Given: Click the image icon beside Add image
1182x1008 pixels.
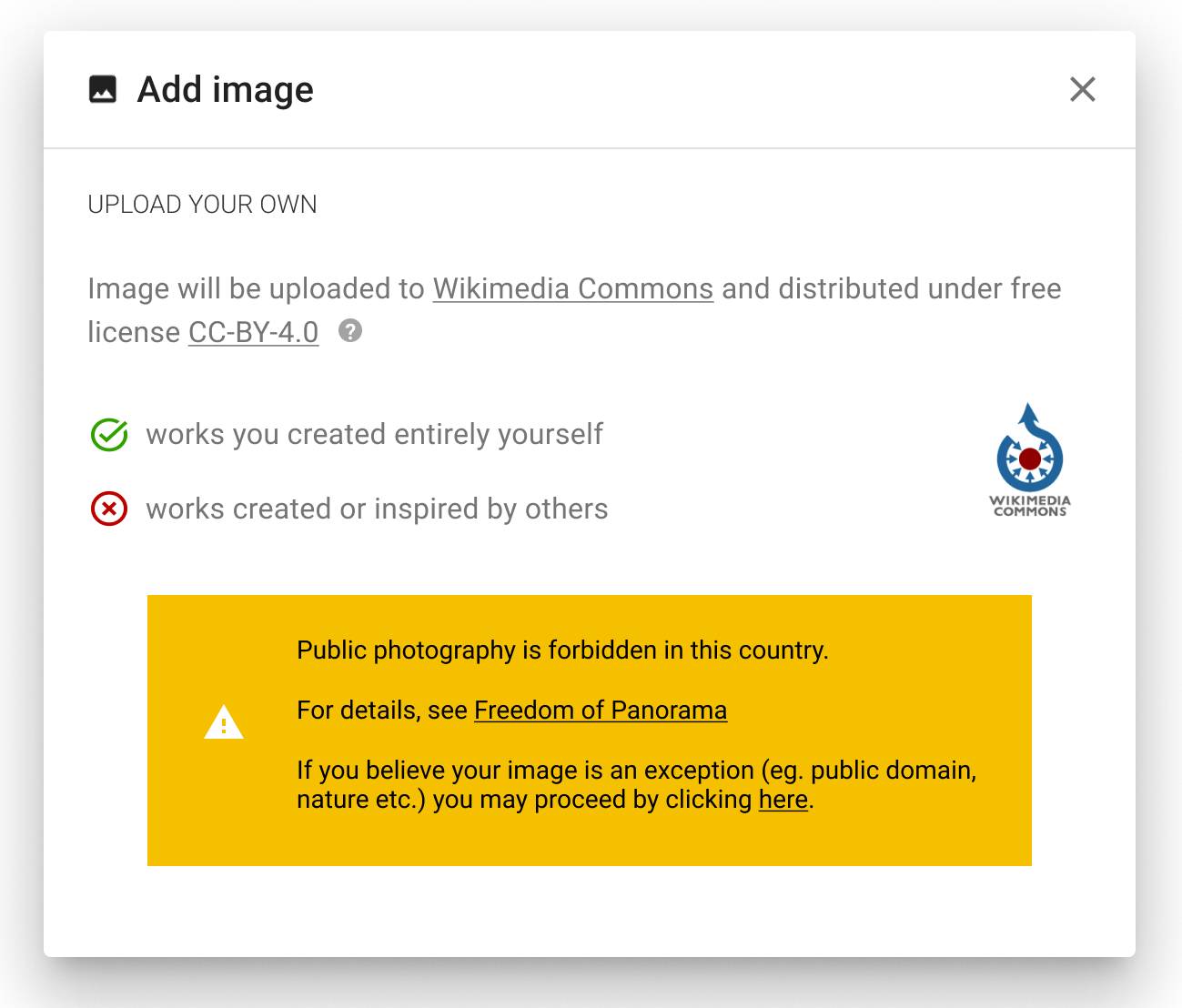Looking at the screenshot, I should coord(103,89).
